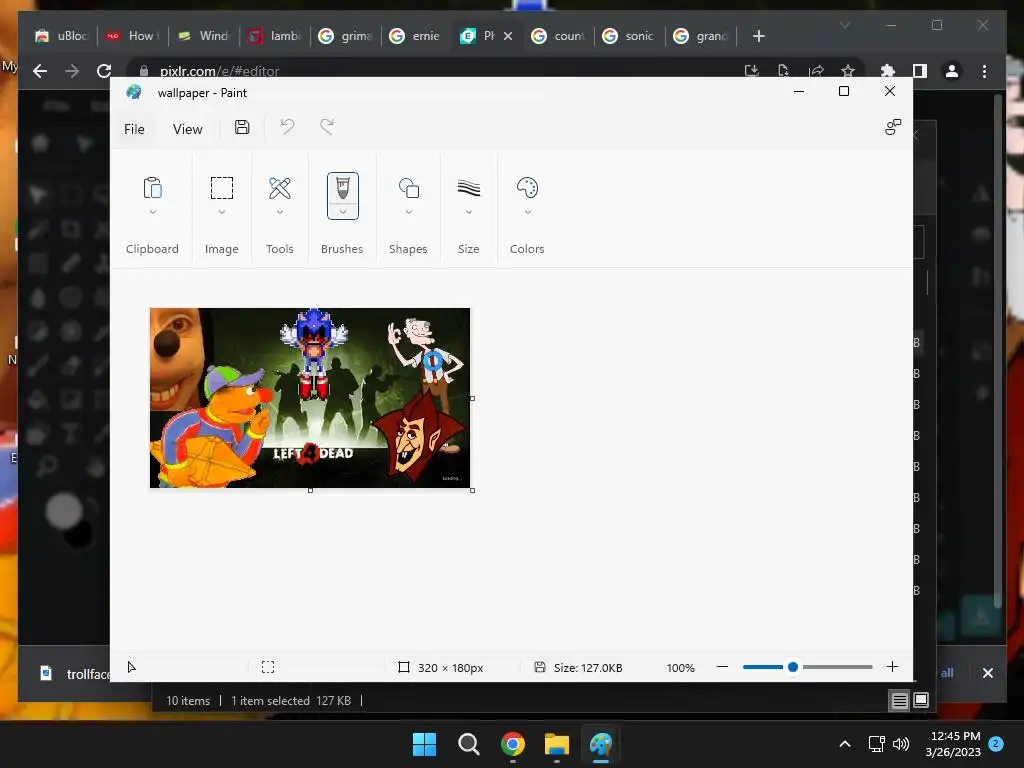Click the Pixlr foreground color circle
The image size is (1024, 768).
(x=64, y=511)
